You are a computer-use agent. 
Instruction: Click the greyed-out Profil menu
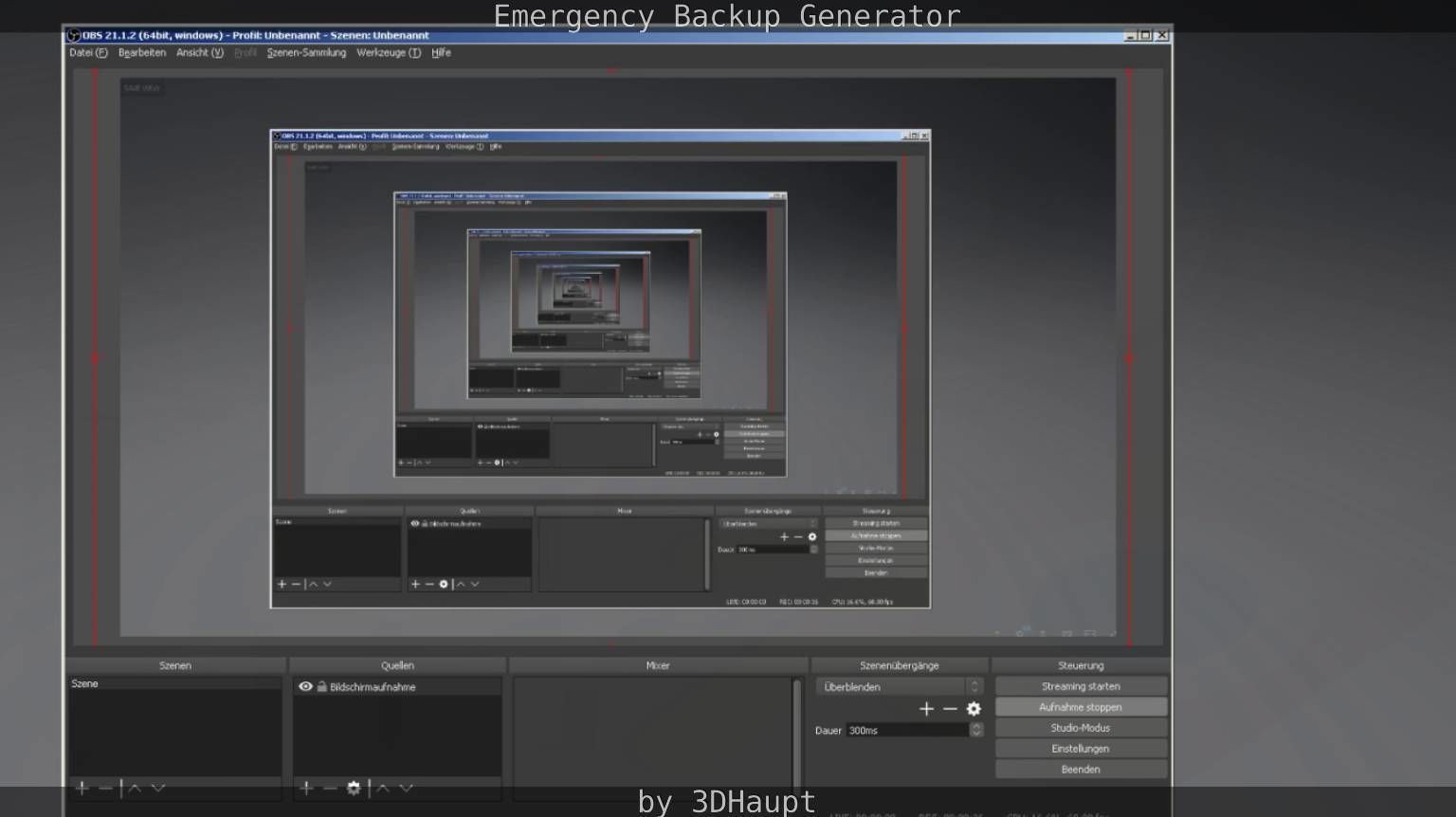click(246, 53)
